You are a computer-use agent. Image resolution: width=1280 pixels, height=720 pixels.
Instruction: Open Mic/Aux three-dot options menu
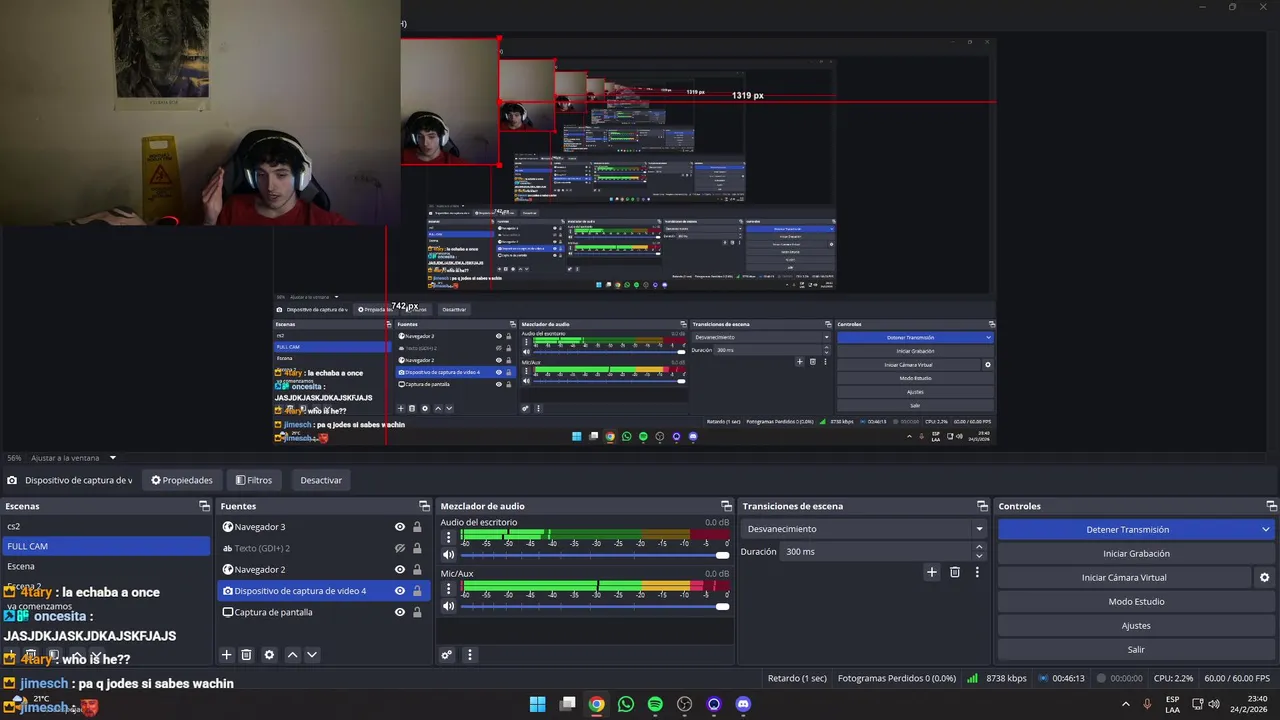point(448,589)
